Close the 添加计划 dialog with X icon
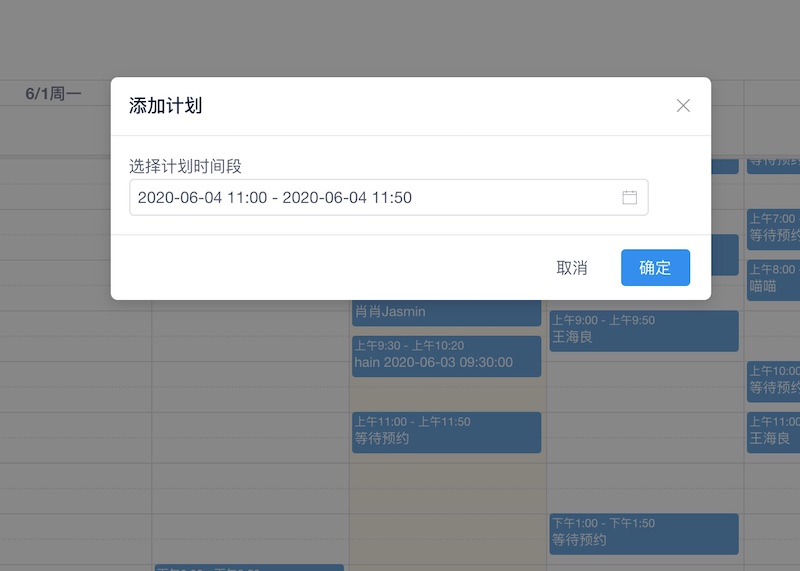This screenshot has height=571, width=800. point(683,106)
